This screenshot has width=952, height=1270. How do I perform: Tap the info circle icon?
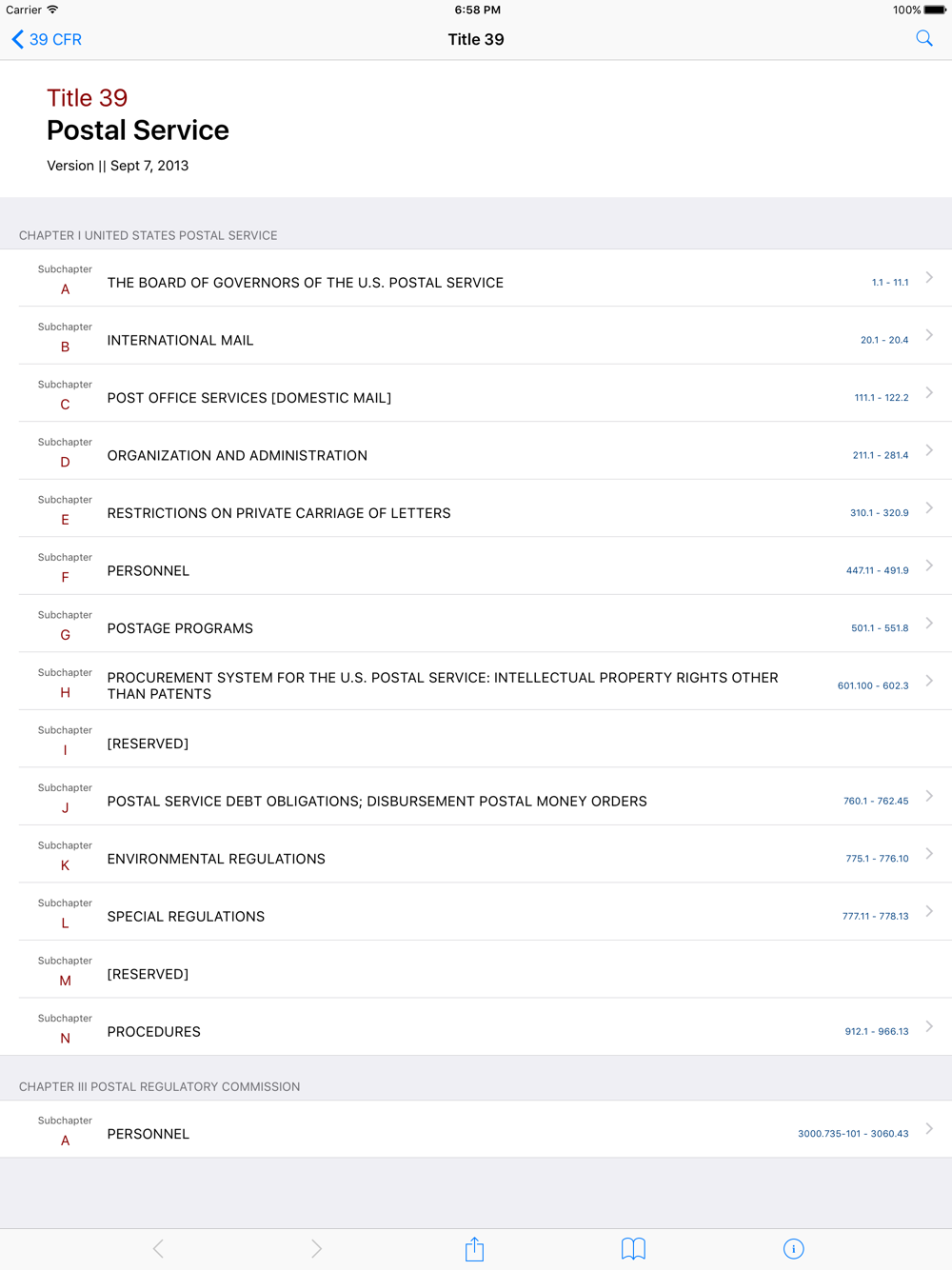(793, 1249)
